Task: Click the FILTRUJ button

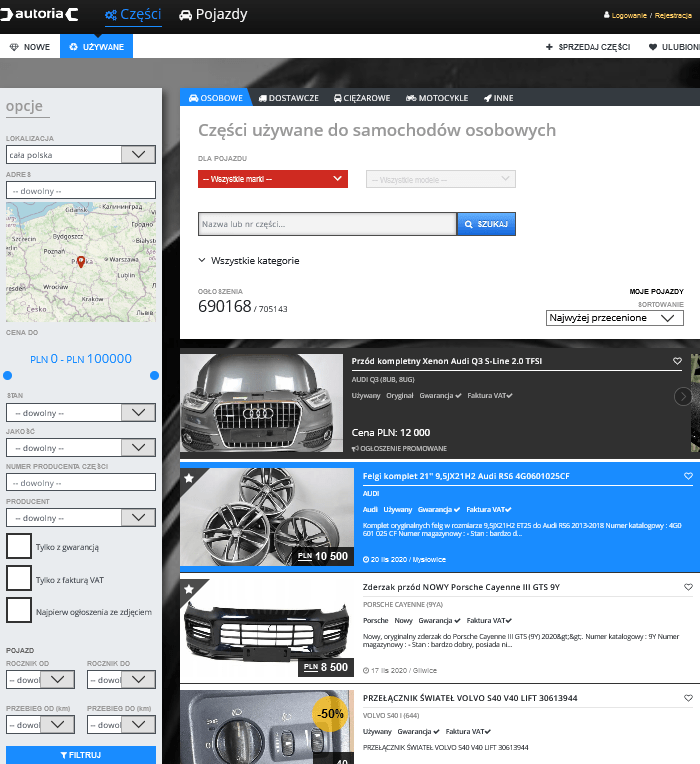Action: click(x=81, y=755)
